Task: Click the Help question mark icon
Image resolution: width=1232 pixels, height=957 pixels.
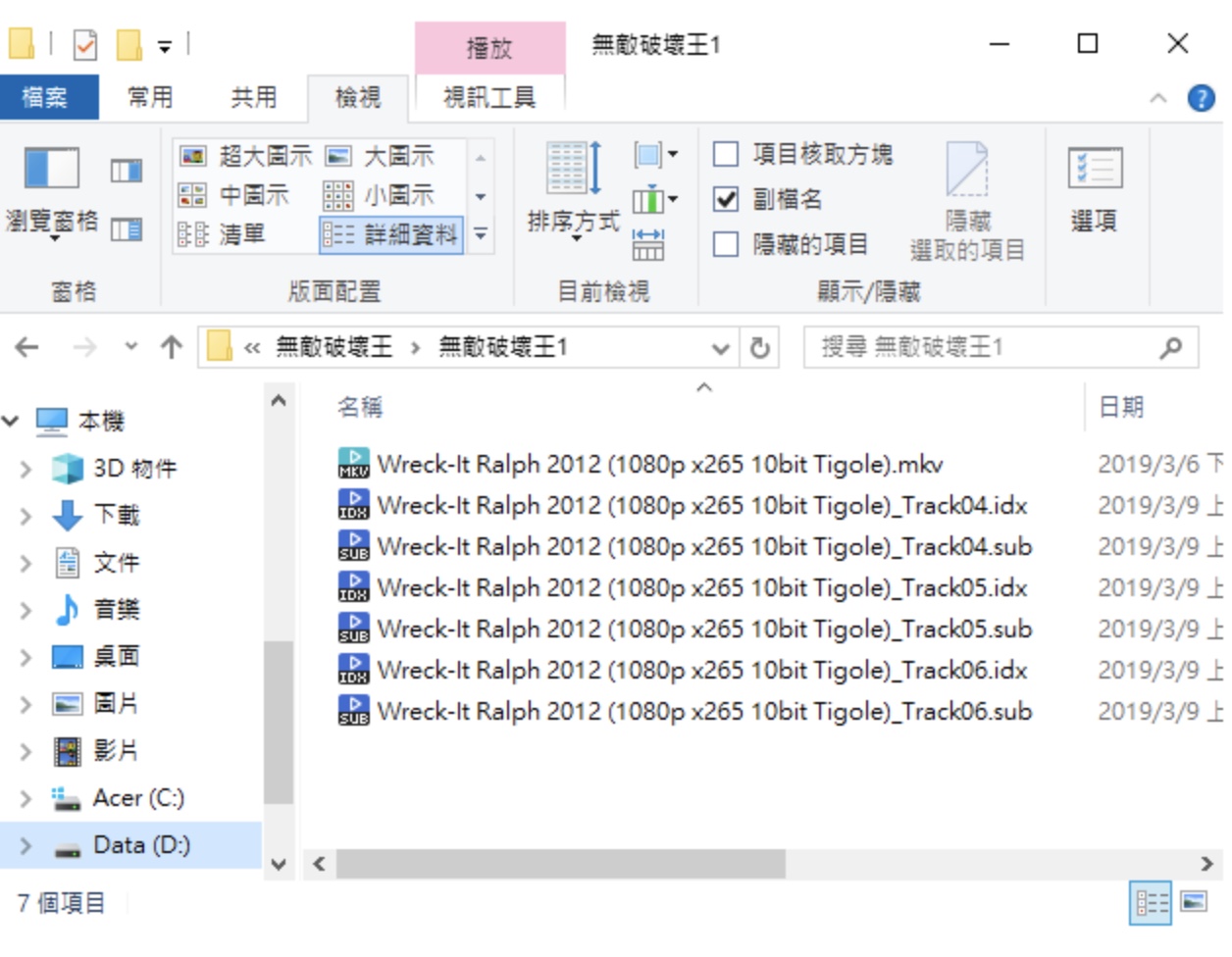Action: (x=1201, y=98)
